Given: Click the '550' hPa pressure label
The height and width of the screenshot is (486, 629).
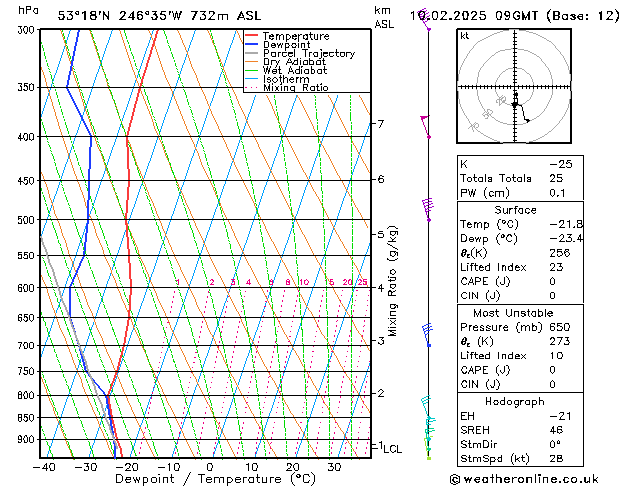Looking at the screenshot, I should [x=28, y=255].
